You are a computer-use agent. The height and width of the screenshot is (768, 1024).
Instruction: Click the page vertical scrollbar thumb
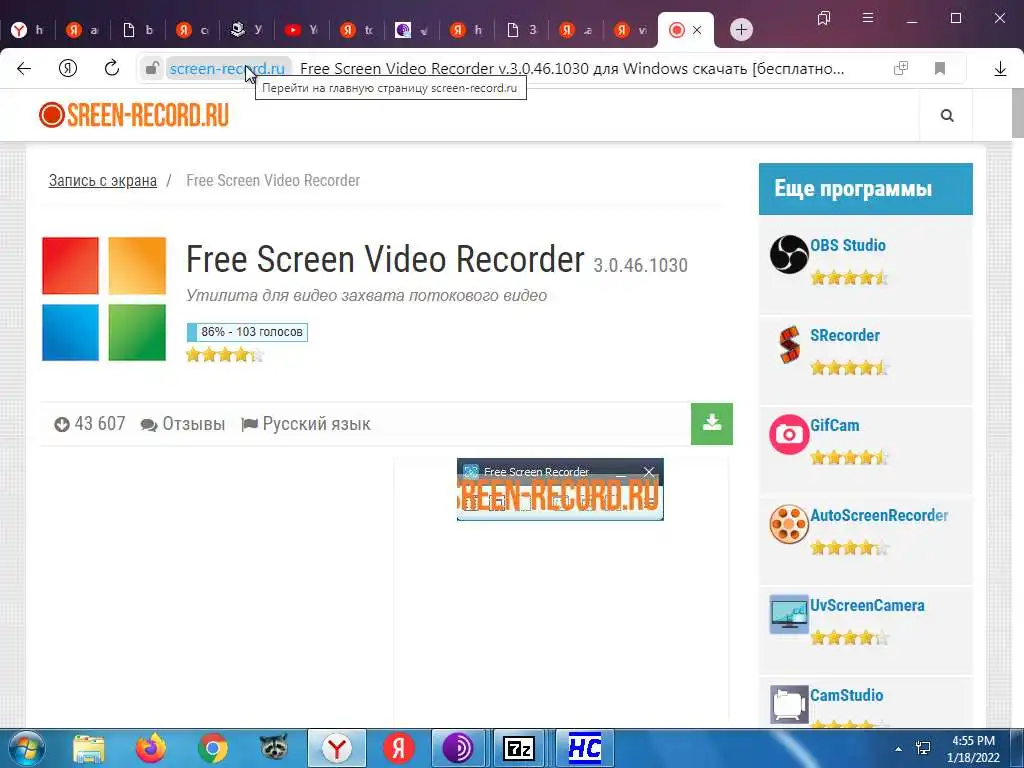coord(1017,114)
